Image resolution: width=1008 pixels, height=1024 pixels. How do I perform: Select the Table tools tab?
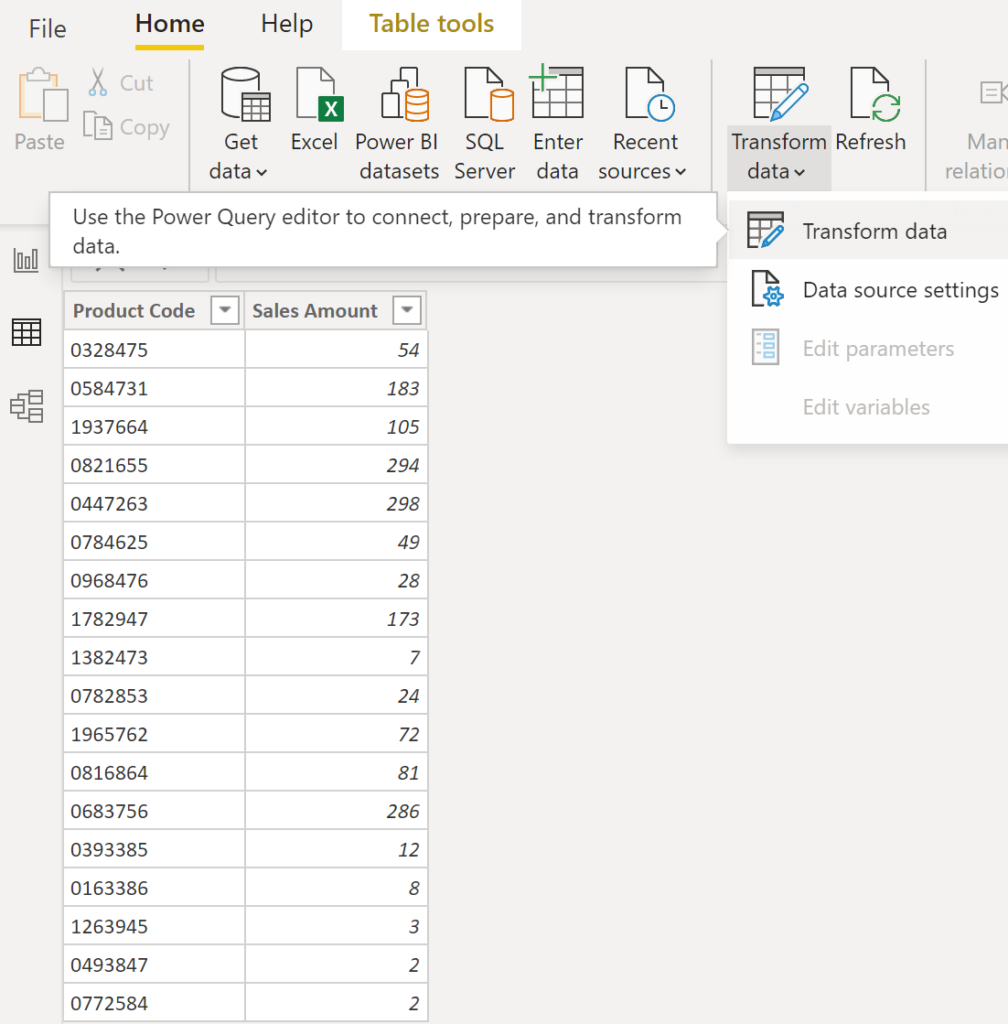pyautogui.click(x=432, y=24)
